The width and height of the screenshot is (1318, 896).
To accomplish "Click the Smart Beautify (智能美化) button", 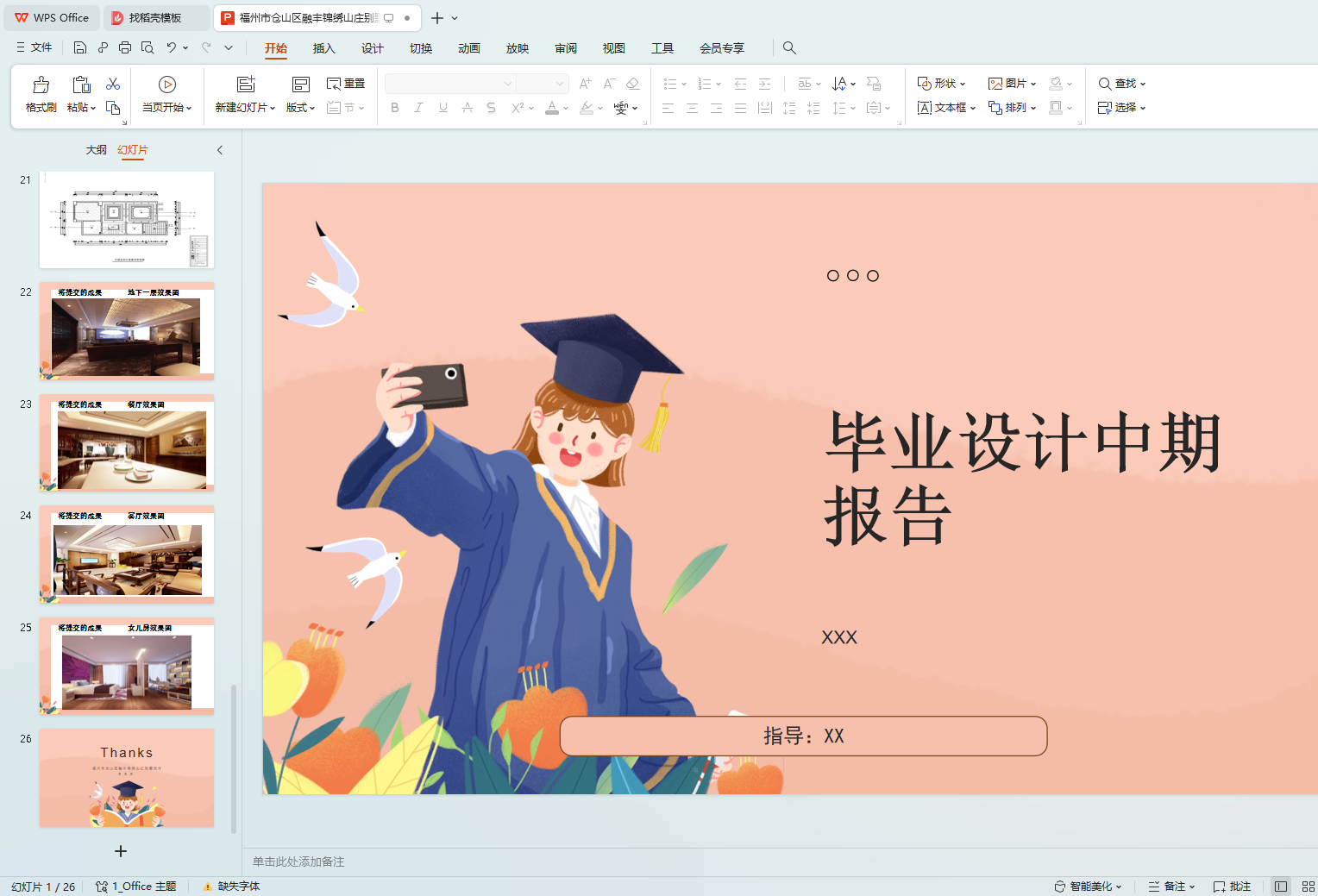I will 1089,887.
